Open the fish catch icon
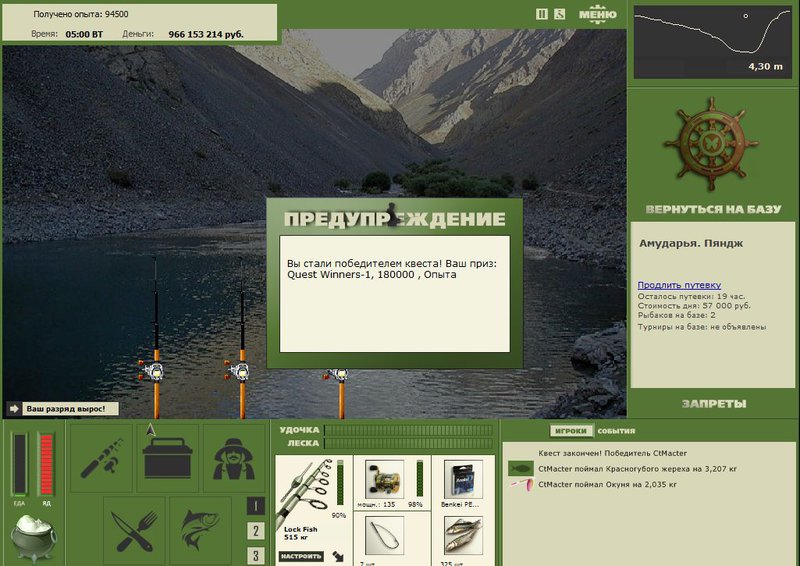Viewport: 800px width, 566px height. 200,531
